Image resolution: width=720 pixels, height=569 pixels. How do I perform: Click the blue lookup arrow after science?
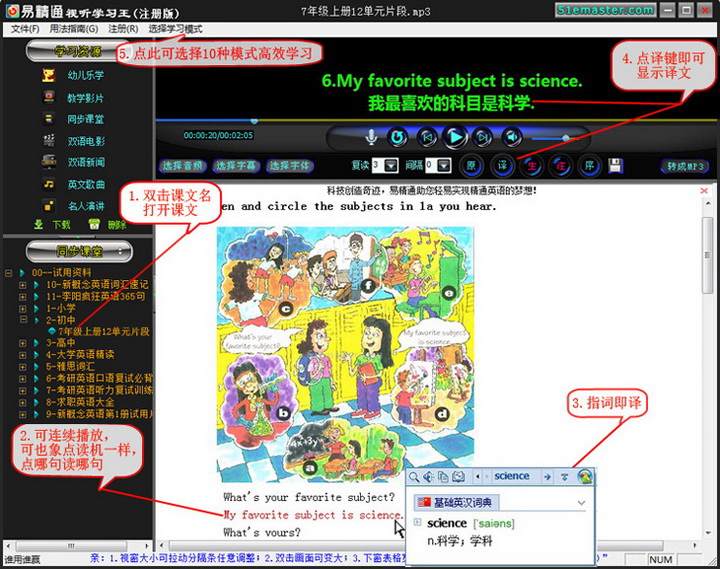(547, 477)
